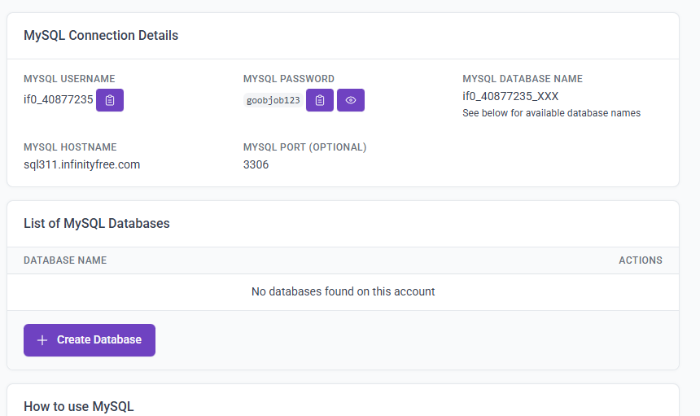Select the port value 3306
This screenshot has height=416, width=700.
[x=256, y=165]
